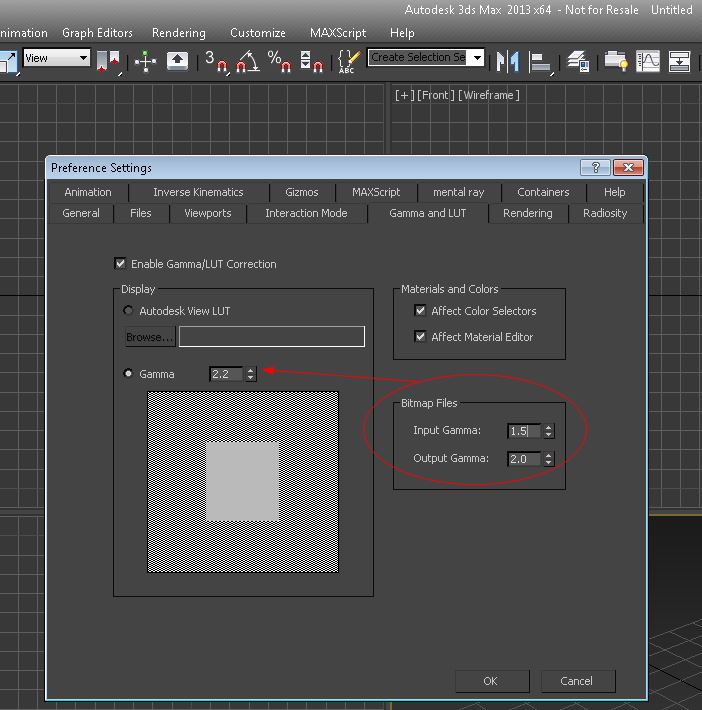Open the View reference coordinate dropdown
Viewport: 702px width, 710px height.
[x=57, y=58]
